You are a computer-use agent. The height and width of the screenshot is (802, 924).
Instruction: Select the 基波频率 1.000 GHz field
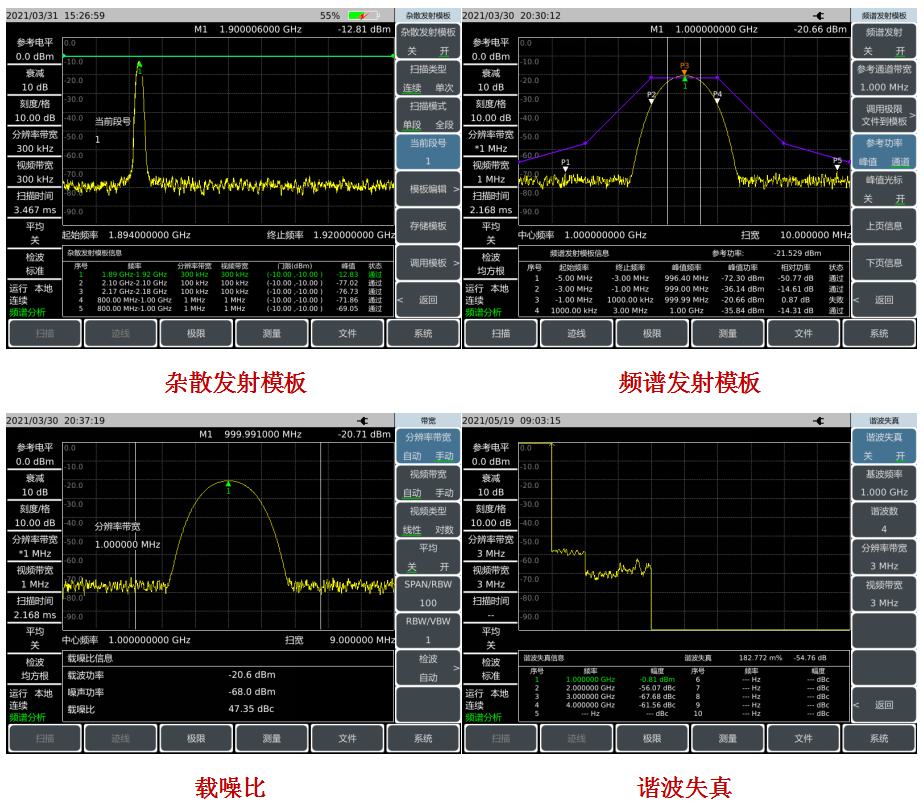pyautogui.click(x=884, y=483)
